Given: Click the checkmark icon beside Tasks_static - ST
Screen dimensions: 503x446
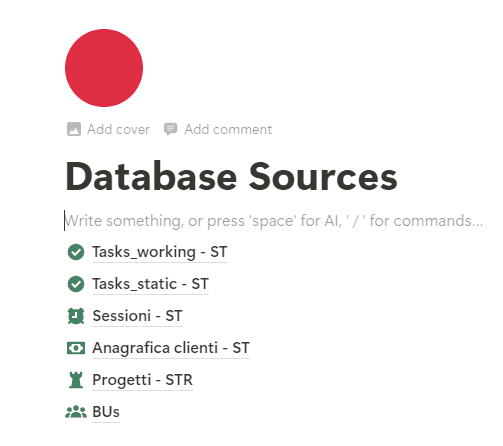Looking at the screenshot, I should [76, 284].
